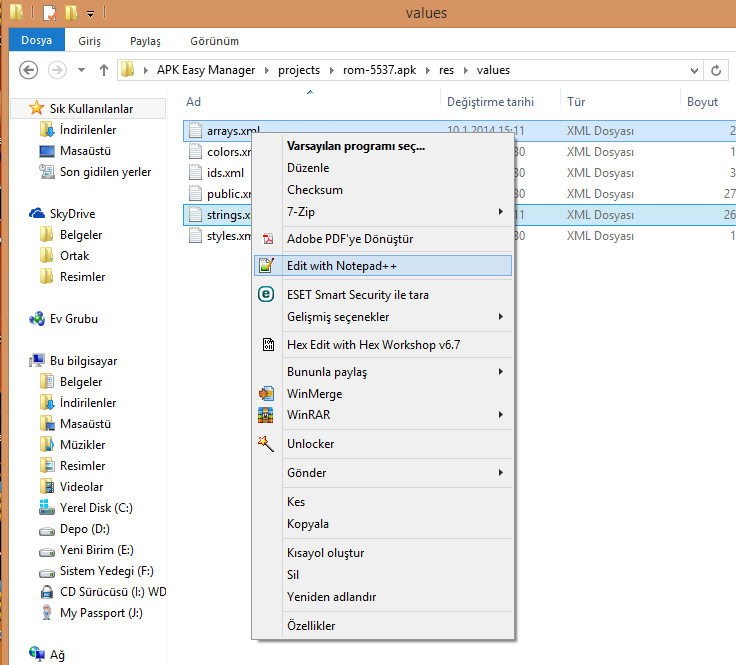This screenshot has width=736, height=665.
Task: Open the Görünüm ribbon tab
Action: coord(215,41)
